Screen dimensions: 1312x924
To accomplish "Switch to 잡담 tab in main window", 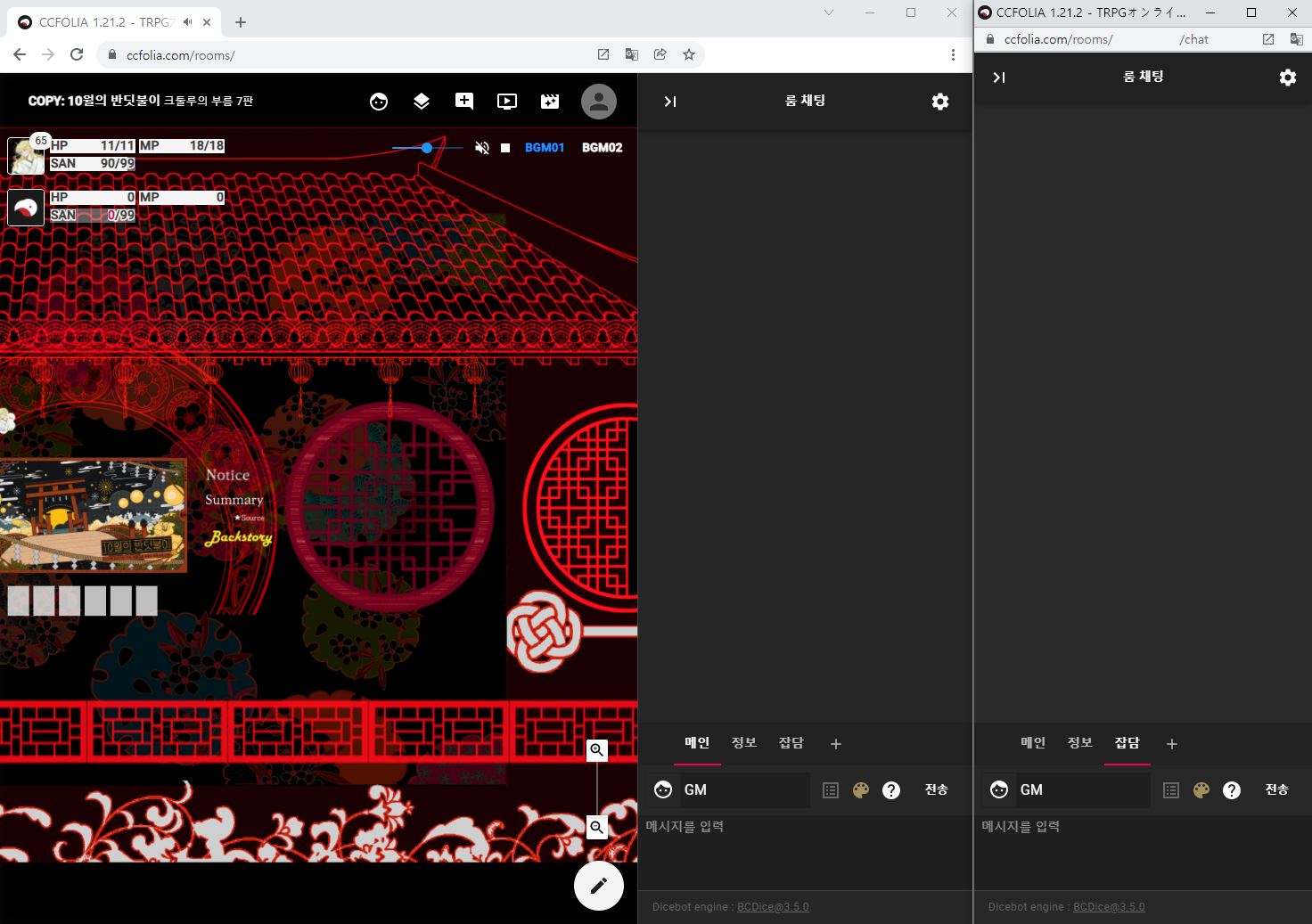I will click(791, 743).
